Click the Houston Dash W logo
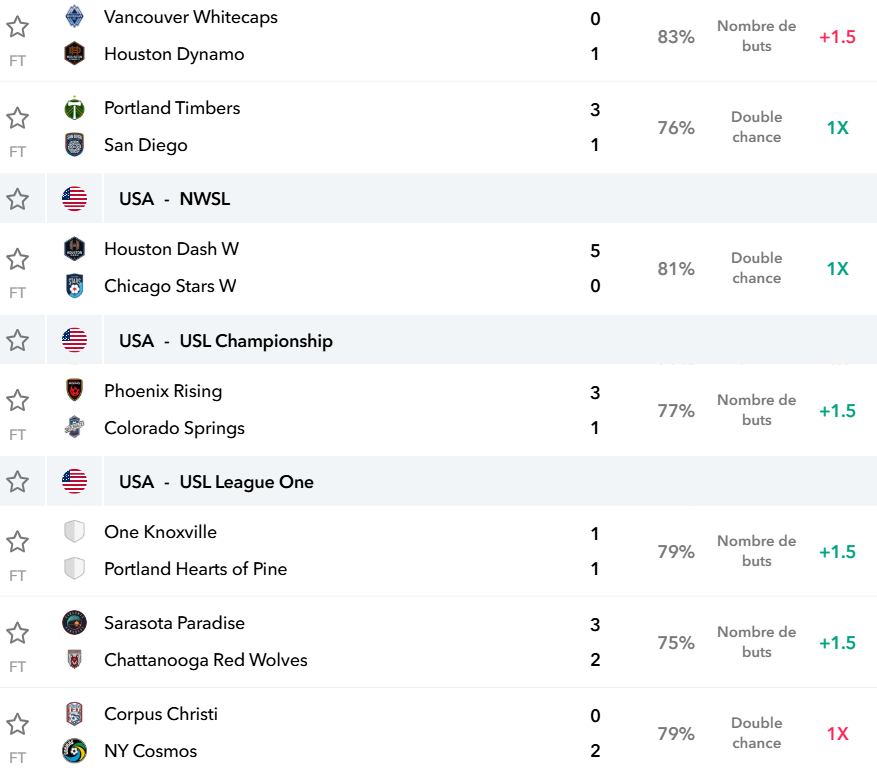The image size is (877, 779). pos(74,249)
